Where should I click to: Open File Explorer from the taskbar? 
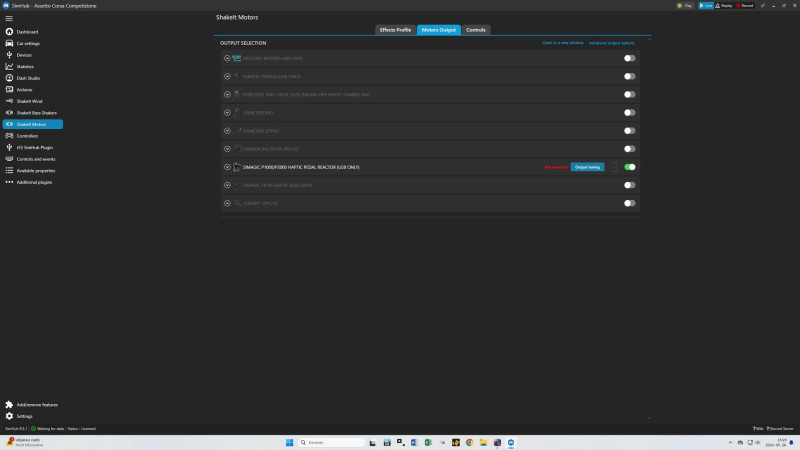pos(483,442)
